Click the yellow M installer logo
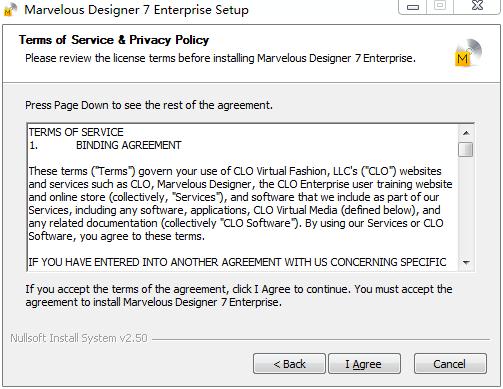The width and height of the screenshot is (503, 389). click(468, 53)
